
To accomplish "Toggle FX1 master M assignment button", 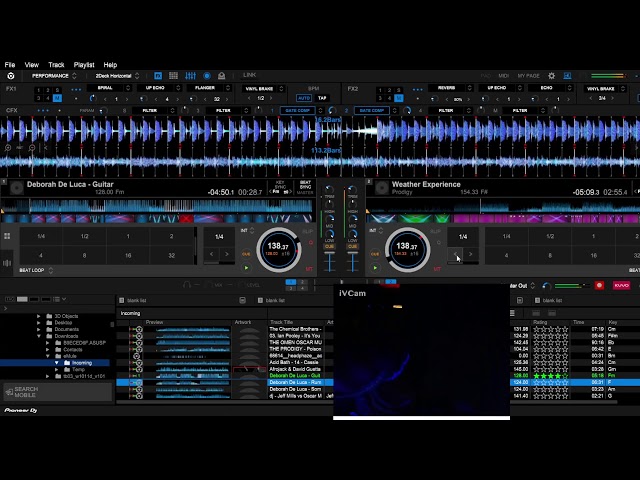I will click(x=57, y=98).
